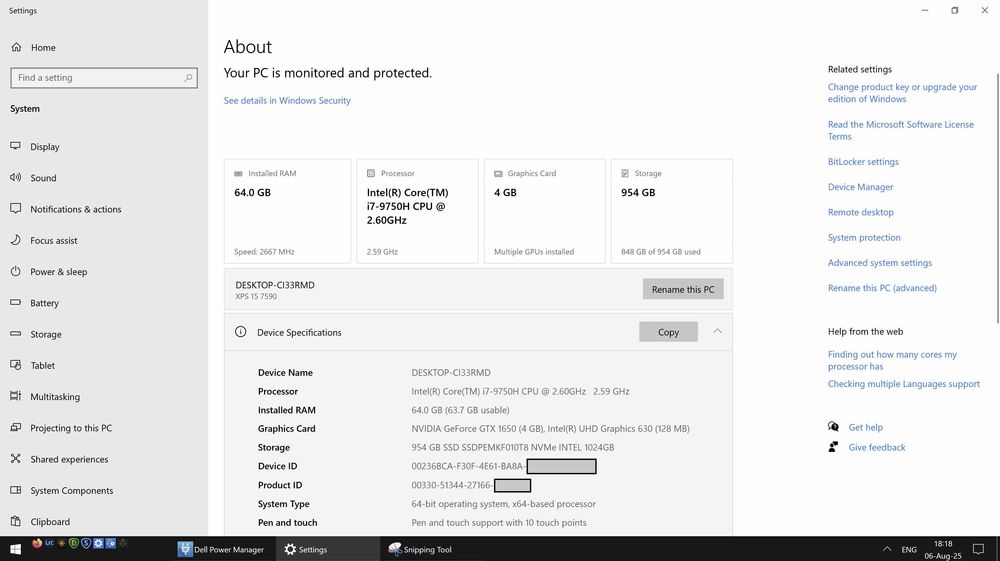Click the Firefox icon on the taskbar
The image size is (1000, 561).
click(x=38, y=543)
